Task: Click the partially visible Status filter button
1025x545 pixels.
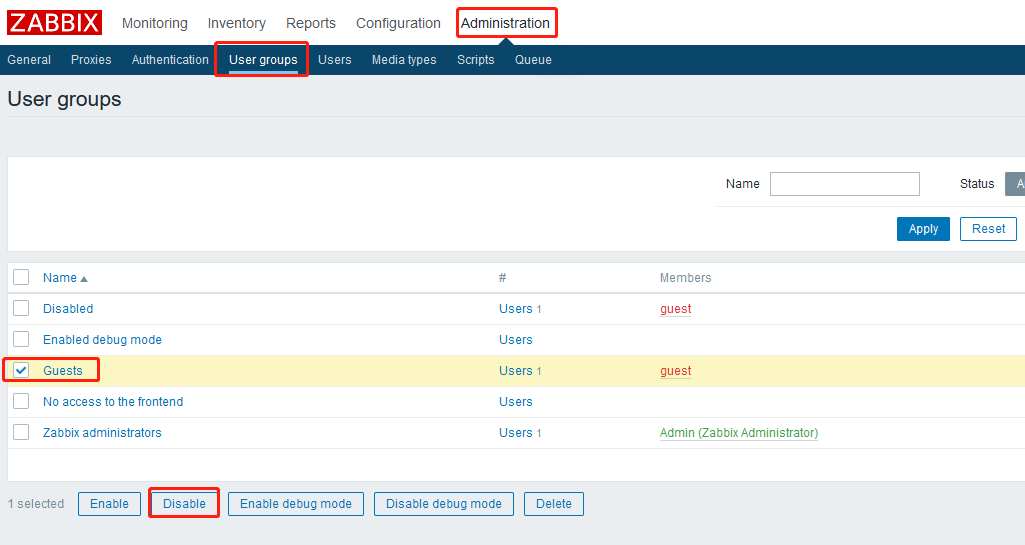Action: pyautogui.click(x=1015, y=184)
